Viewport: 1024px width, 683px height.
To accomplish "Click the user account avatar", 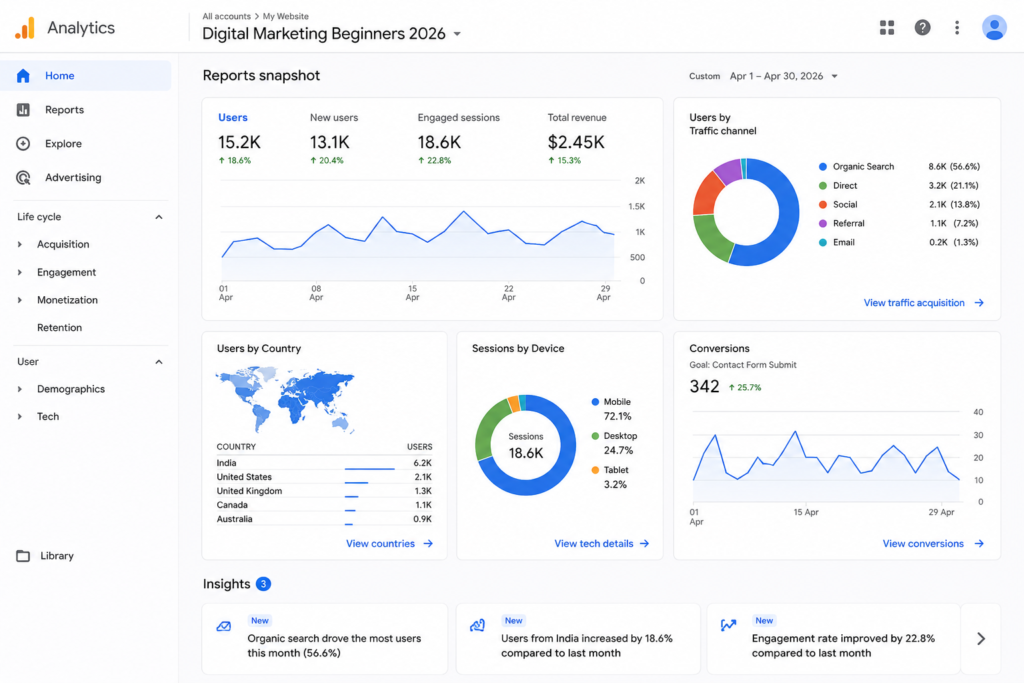I will 994,27.
